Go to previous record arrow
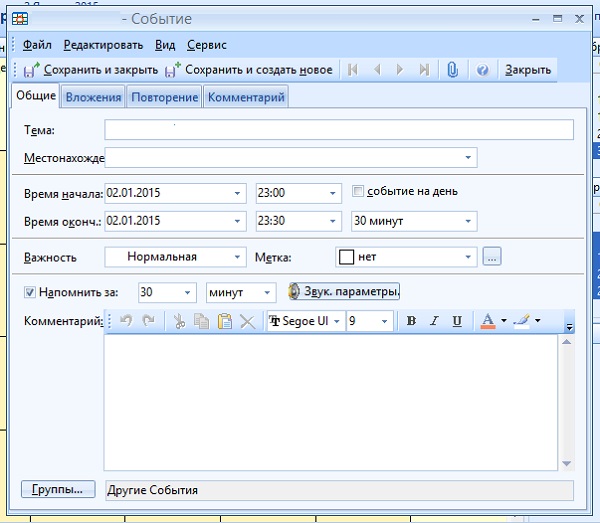 [x=377, y=70]
